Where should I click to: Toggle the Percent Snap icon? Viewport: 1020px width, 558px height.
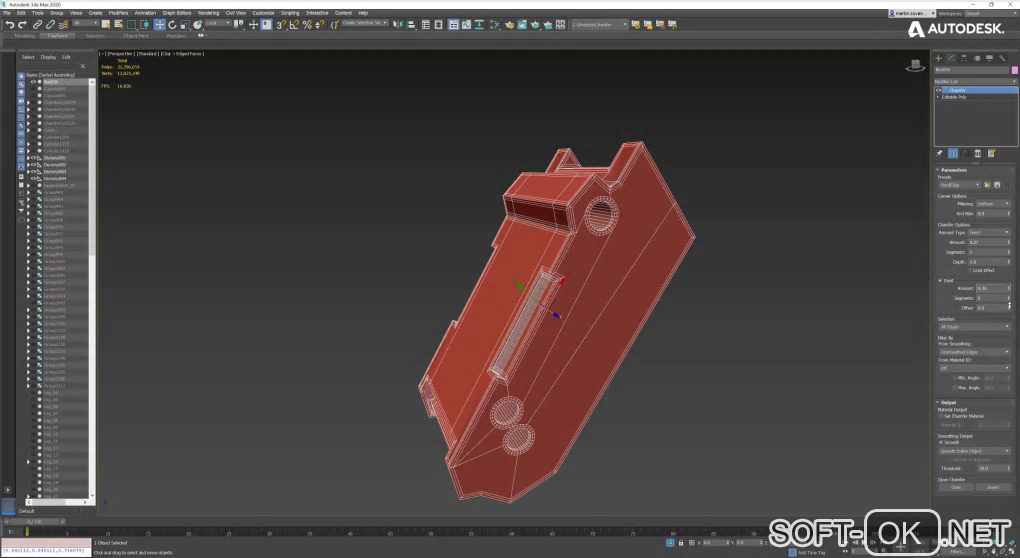(307, 25)
